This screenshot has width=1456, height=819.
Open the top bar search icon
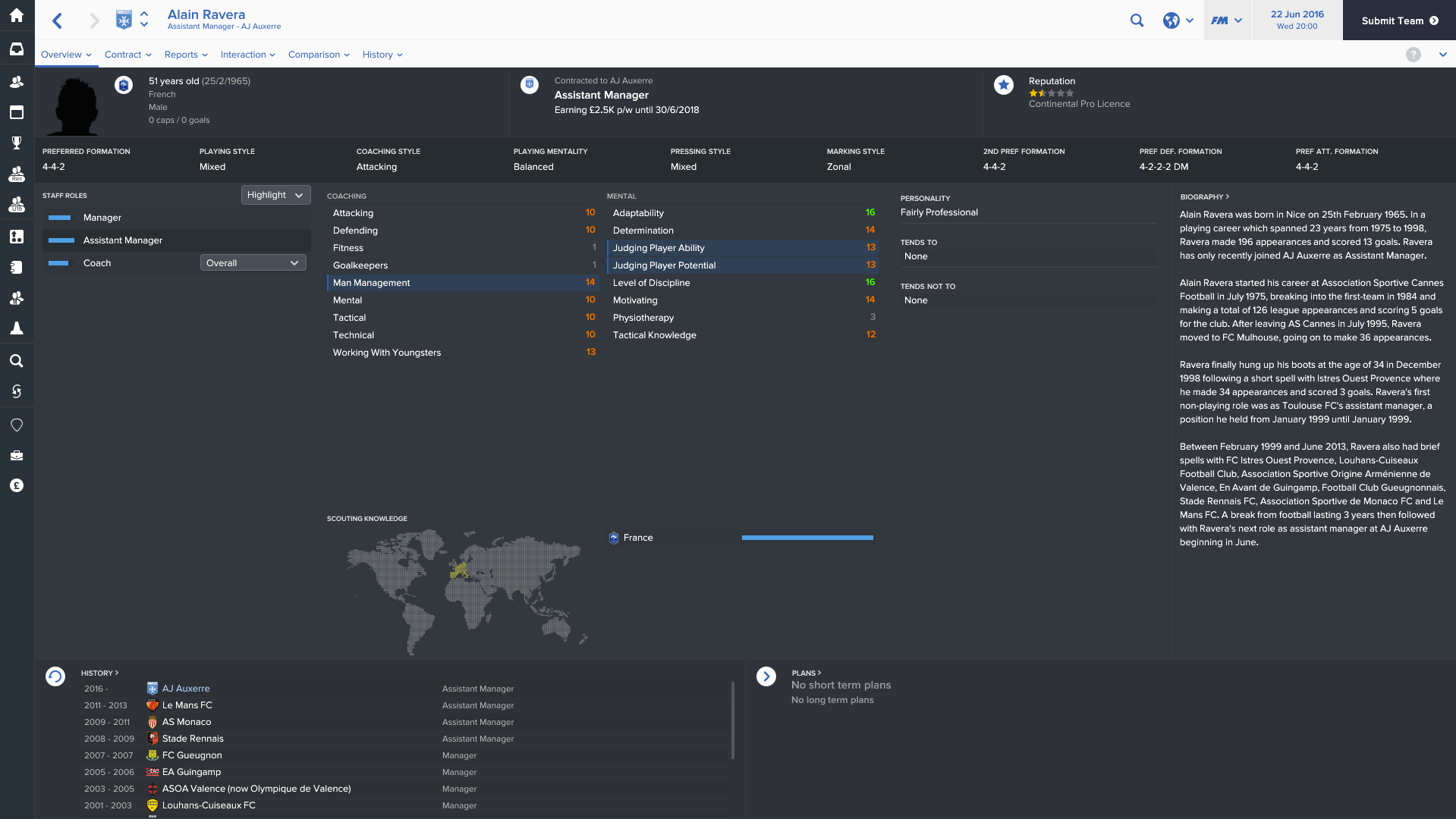pos(1137,20)
